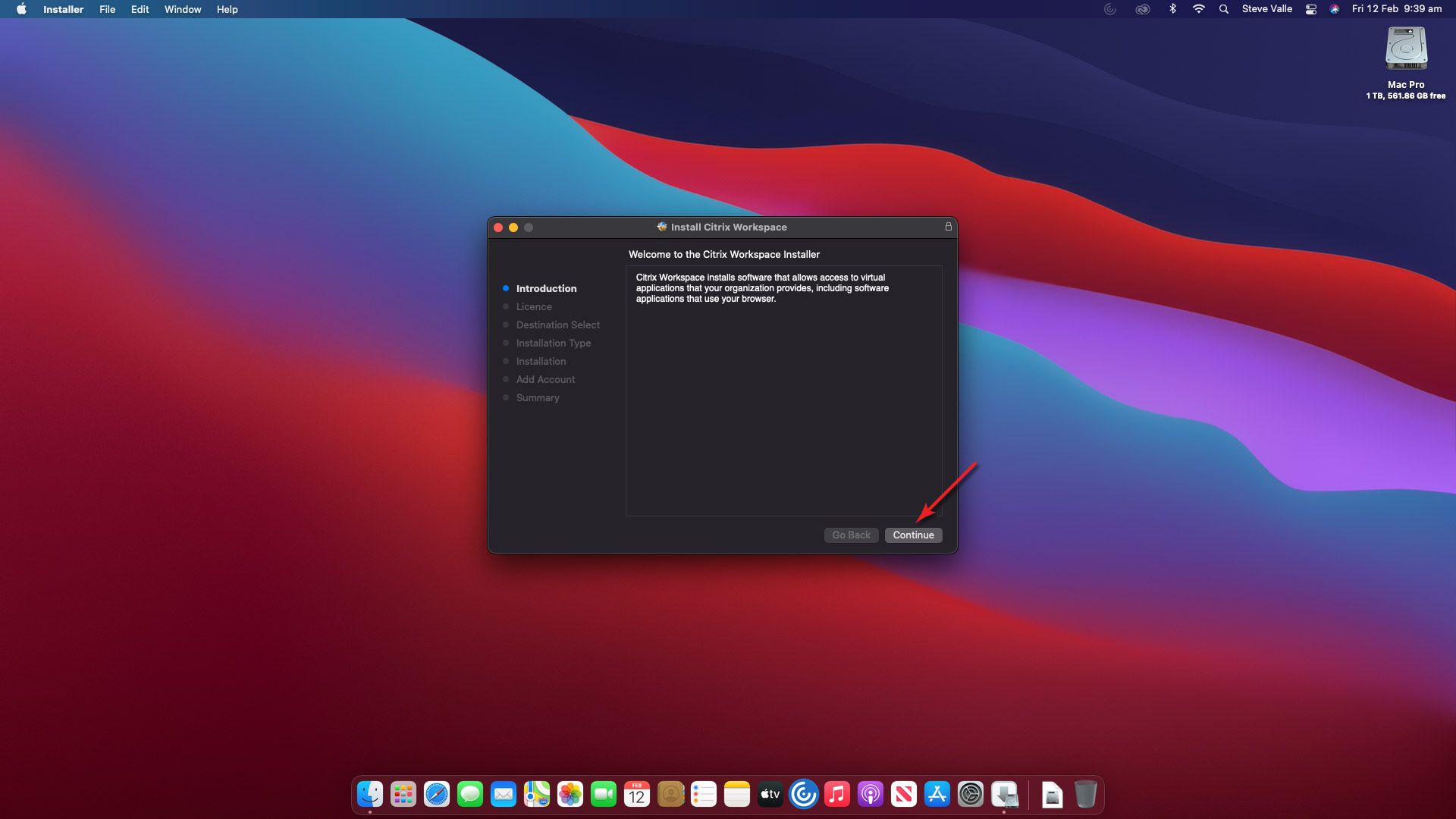1456x819 pixels.
Task: Open Siri from the menu bar
Action: pyautogui.click(x=1334, y=9)
